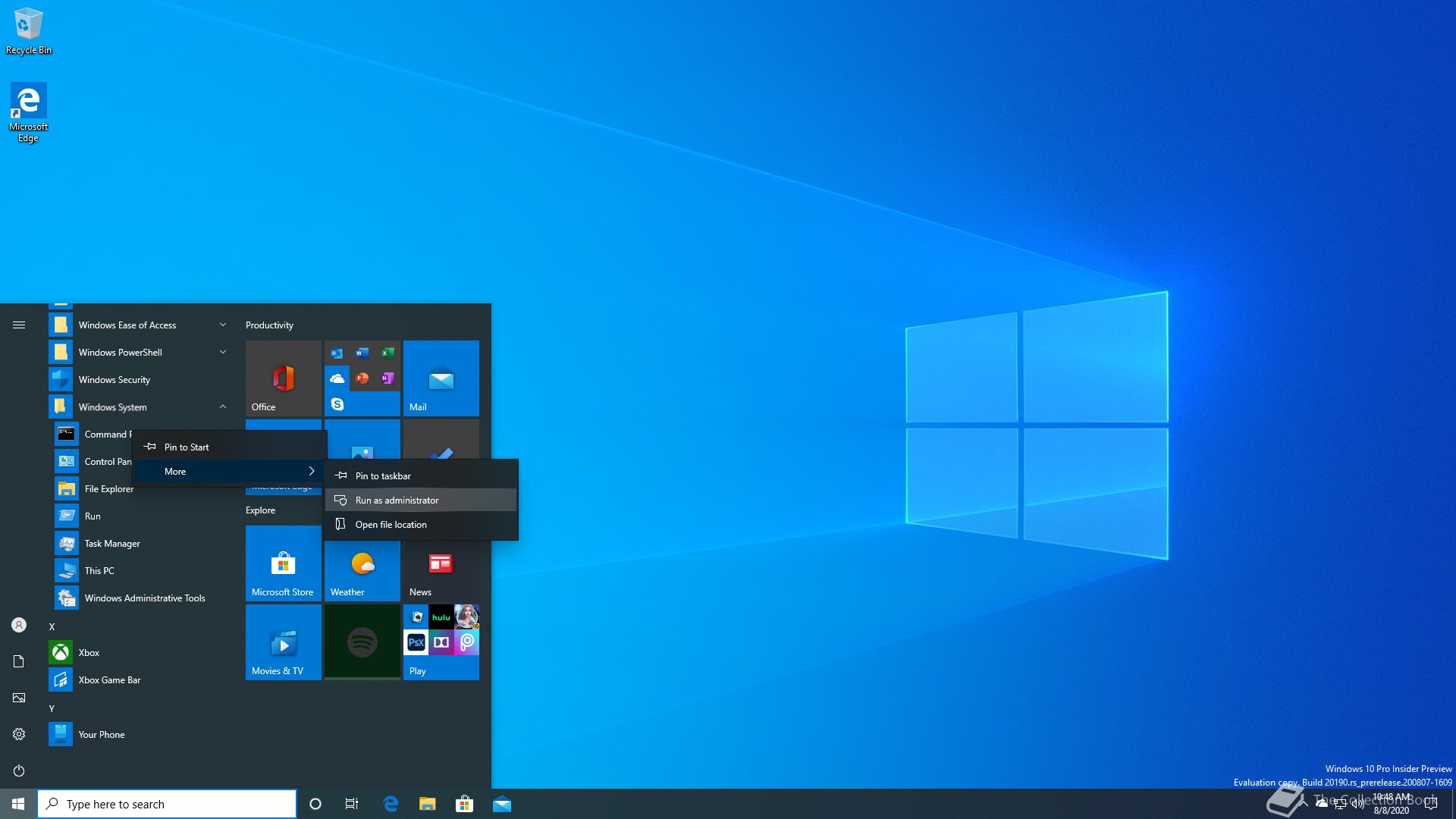Expand Windows Ease of Access folder chevron
Viewport: 1456px width, 819px height.
coord(223,325)
